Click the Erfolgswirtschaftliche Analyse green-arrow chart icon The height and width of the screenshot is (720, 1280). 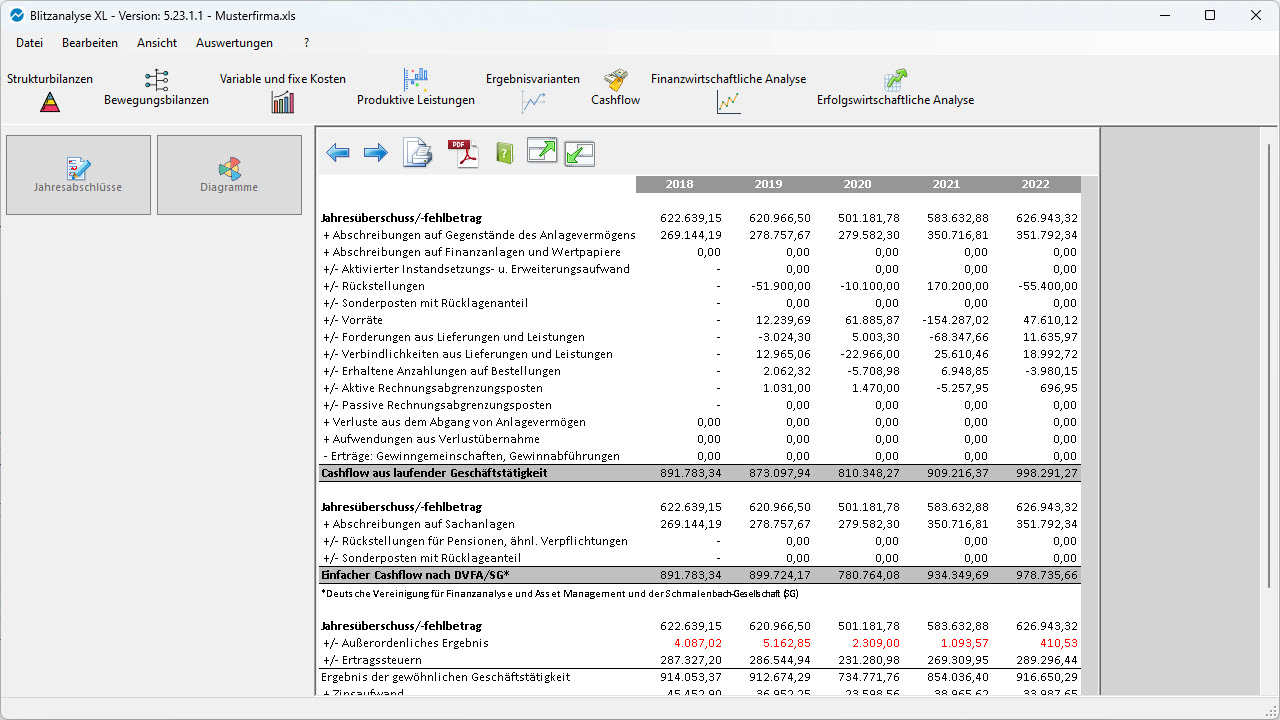pyautogui.click(x=895, y=80)
